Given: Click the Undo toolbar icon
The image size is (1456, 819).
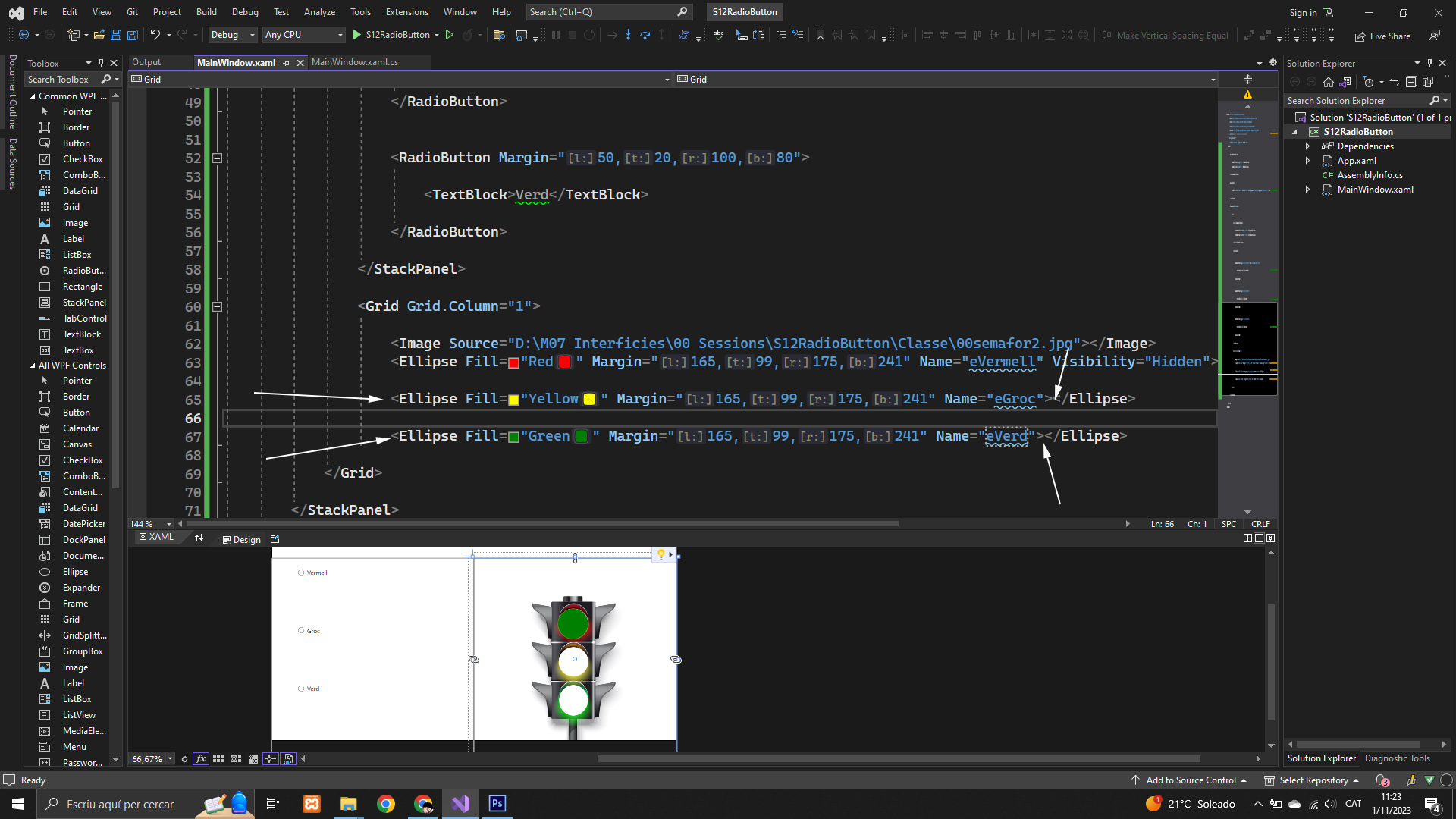Looking at the screenshot, I should coord(155,35).
